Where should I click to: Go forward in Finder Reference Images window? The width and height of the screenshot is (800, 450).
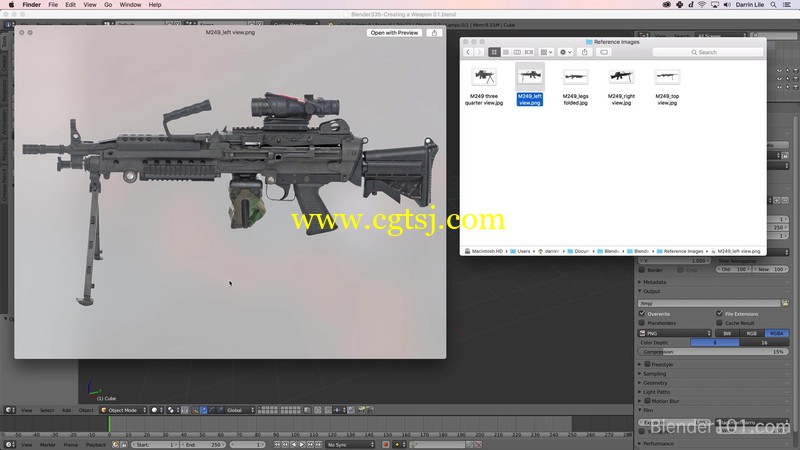tap(479, 52)
